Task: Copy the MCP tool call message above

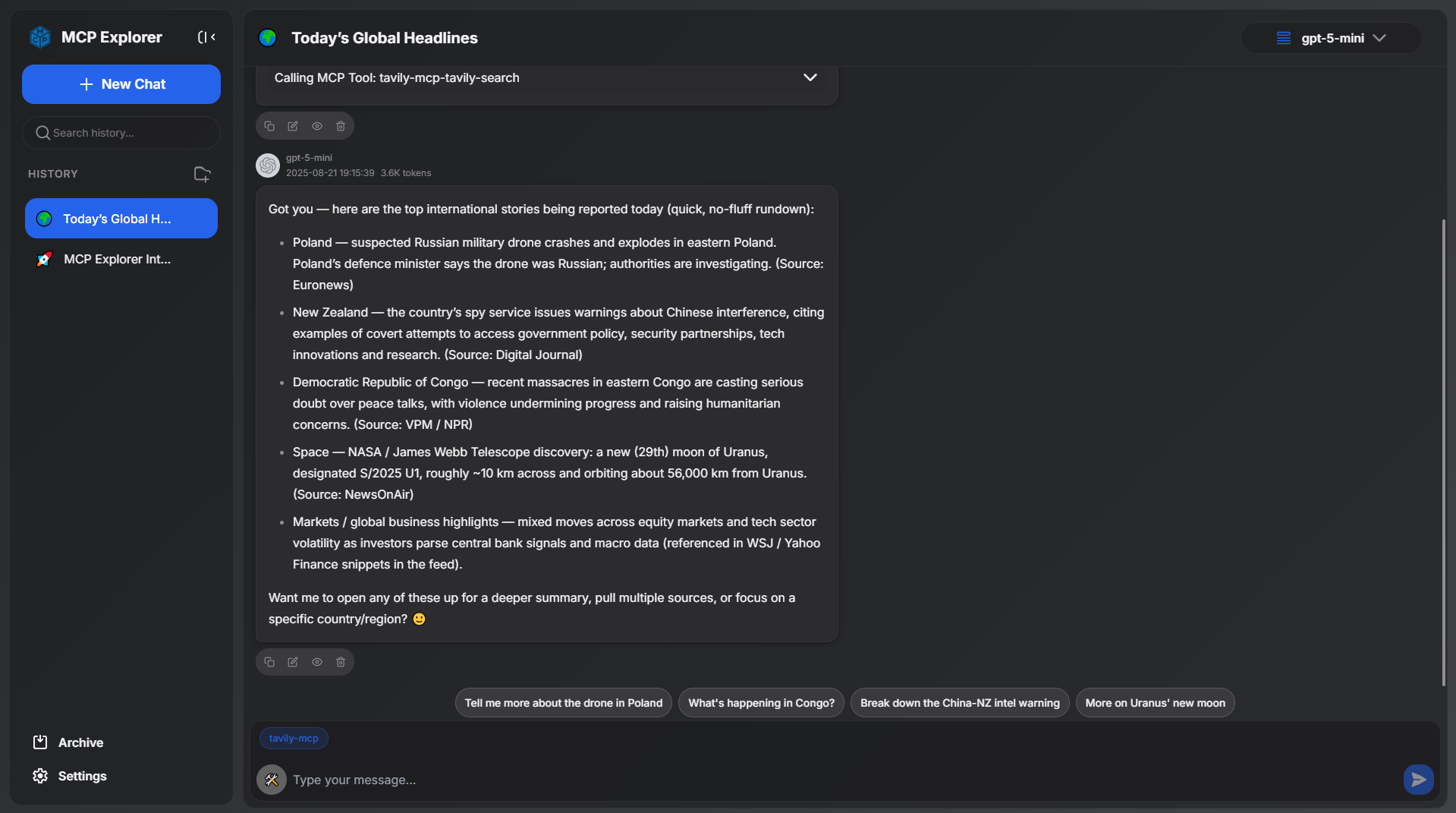Action: tap(269, 126)
